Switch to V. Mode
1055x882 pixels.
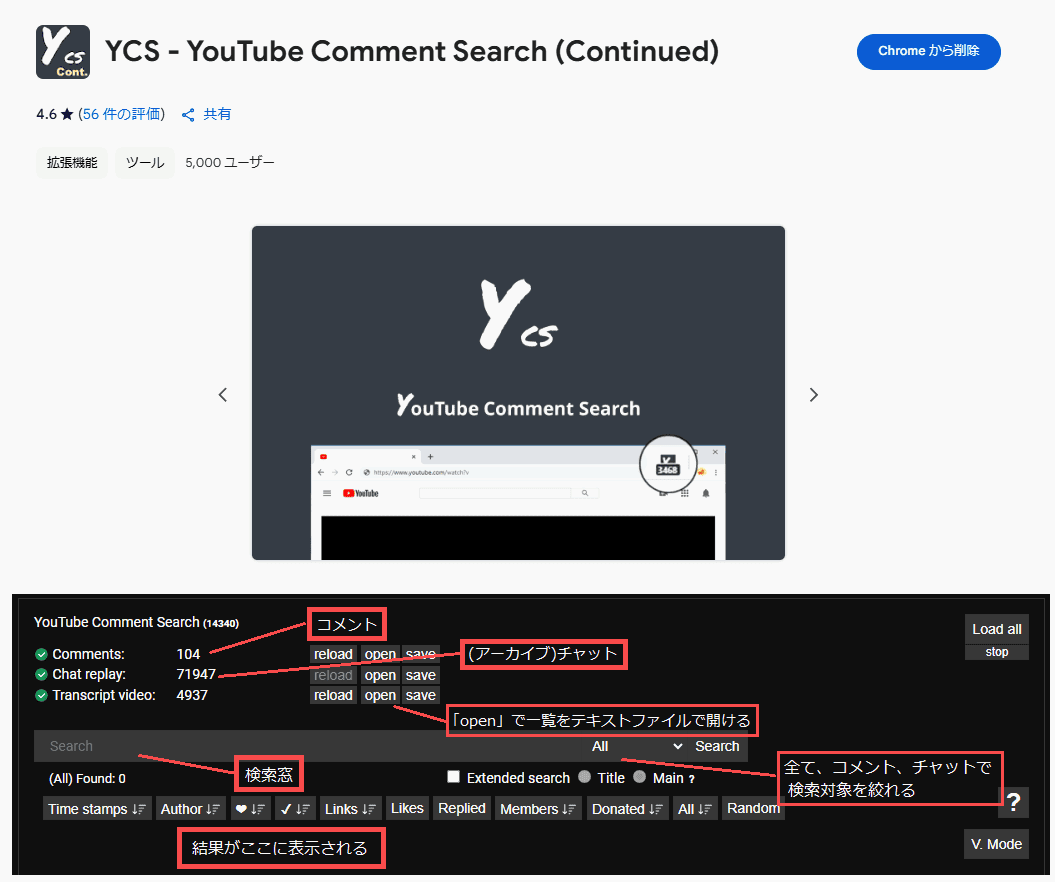(x=996, y=844)
